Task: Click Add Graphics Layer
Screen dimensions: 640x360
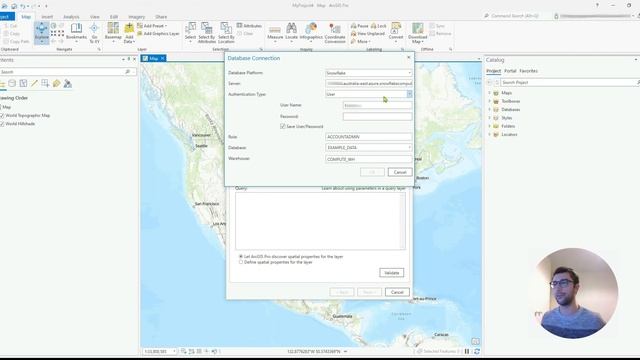Action: 158,33
